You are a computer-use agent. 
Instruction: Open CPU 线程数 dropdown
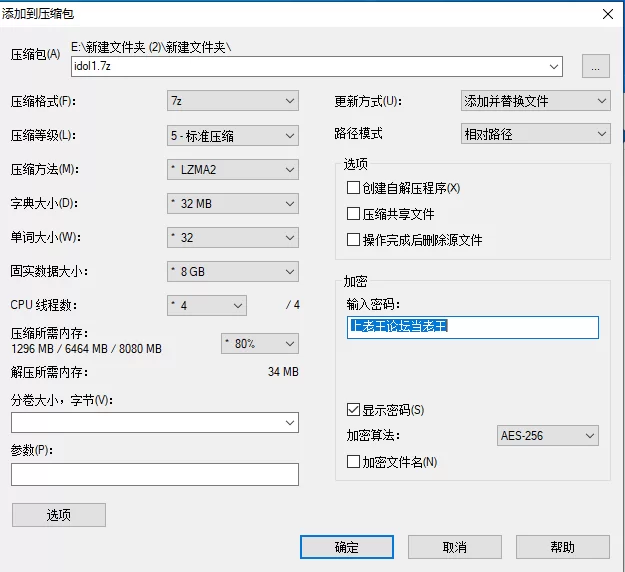[x=206, y=305]
